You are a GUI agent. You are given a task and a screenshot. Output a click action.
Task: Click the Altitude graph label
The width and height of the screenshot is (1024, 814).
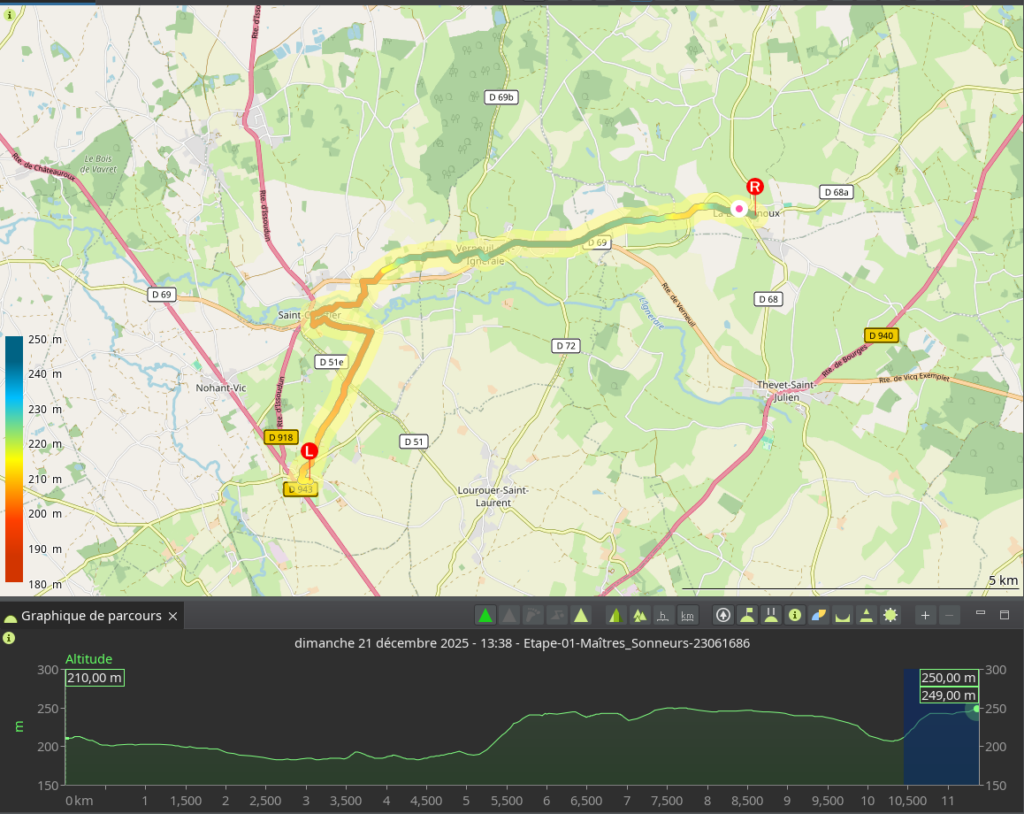coord(89,659)
